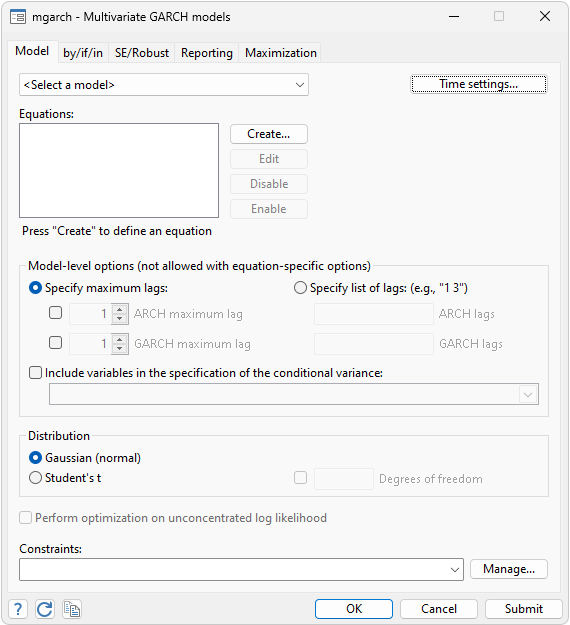This screenshot has height=625, width=570.
Task: Switch to the SE/Robust tab
Action: tap(142, 53)
